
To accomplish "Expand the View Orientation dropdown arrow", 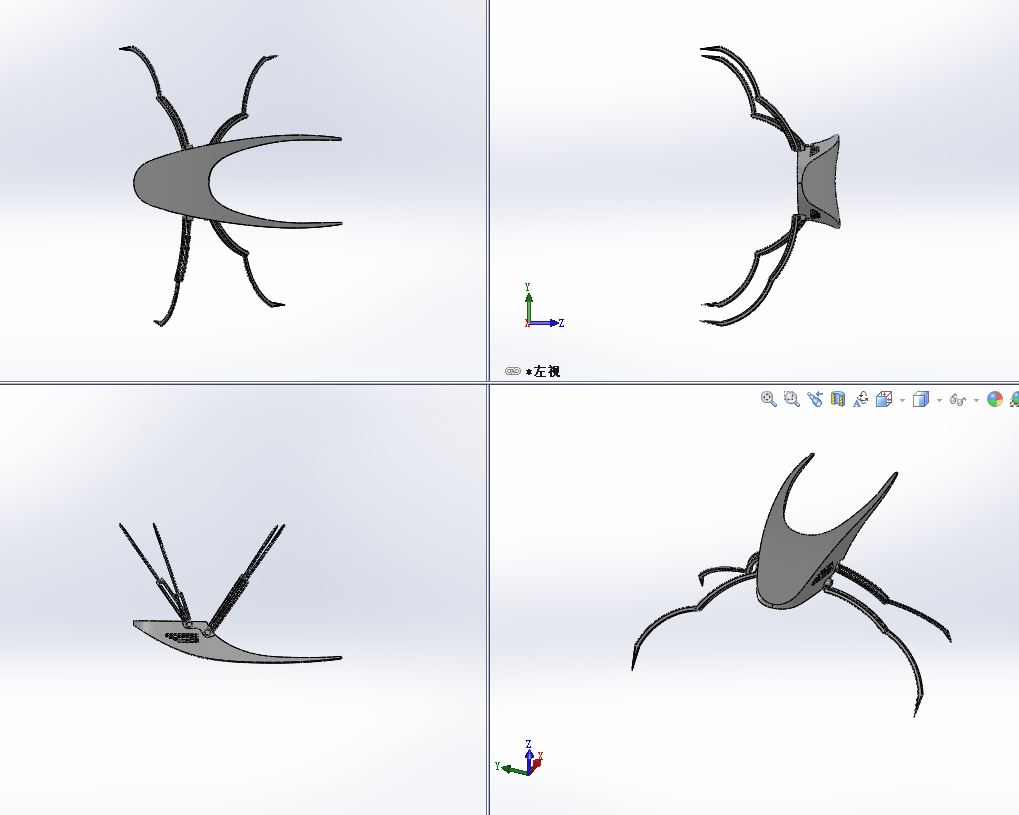I will (x=902, y=400).
